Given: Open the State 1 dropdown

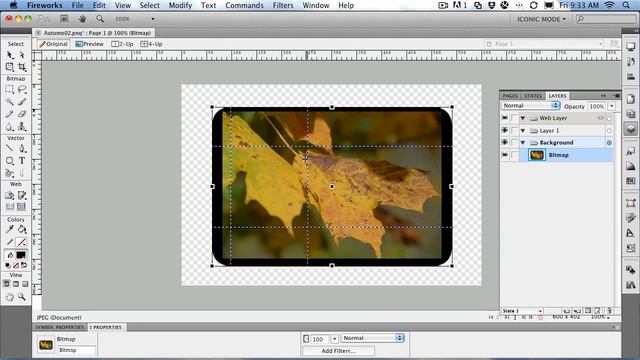Looking at the screenshot, I should point(522,311).
